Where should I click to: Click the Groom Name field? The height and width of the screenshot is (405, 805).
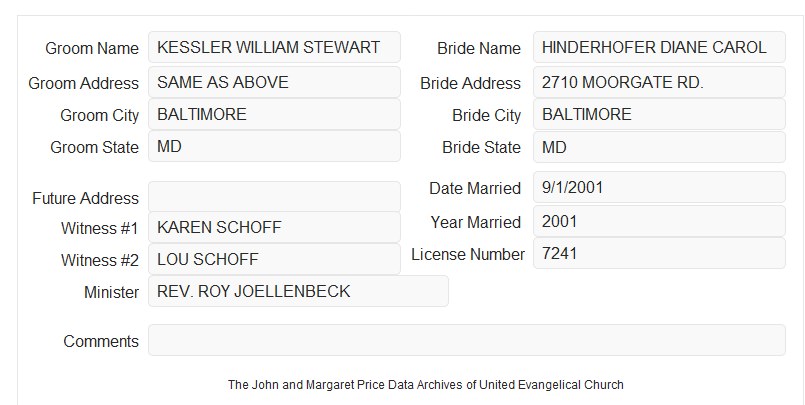[274, 47]
